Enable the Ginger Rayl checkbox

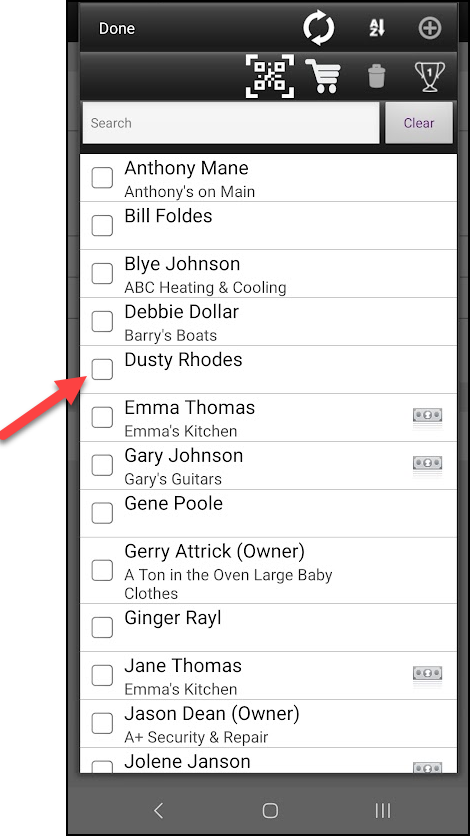coord(102,628)
